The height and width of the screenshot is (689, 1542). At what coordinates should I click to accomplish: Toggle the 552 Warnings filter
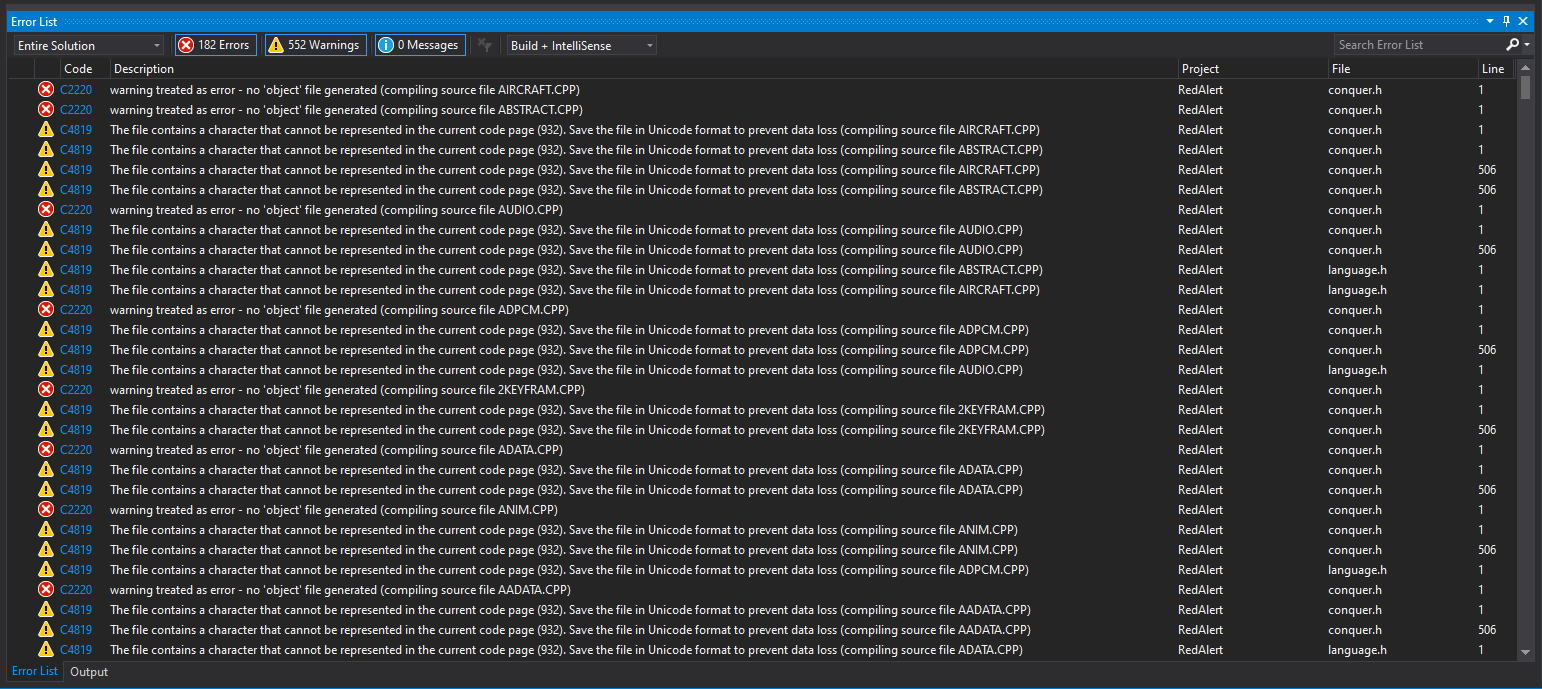click(315, 44)
